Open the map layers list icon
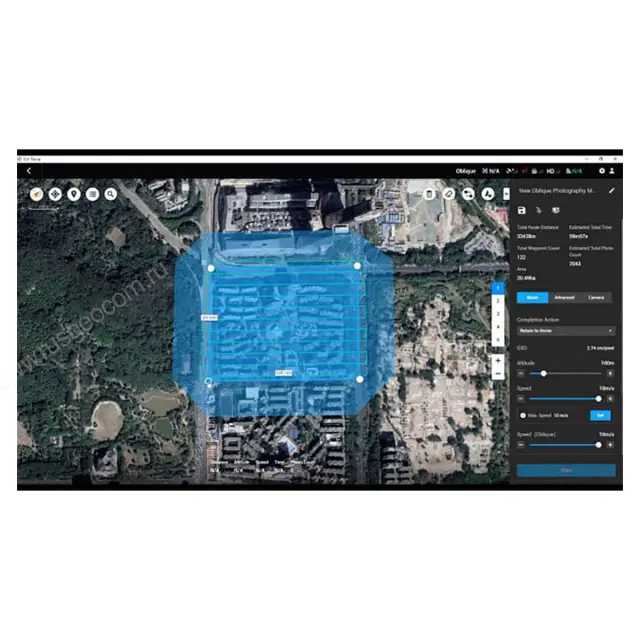 tap(92, 193)
